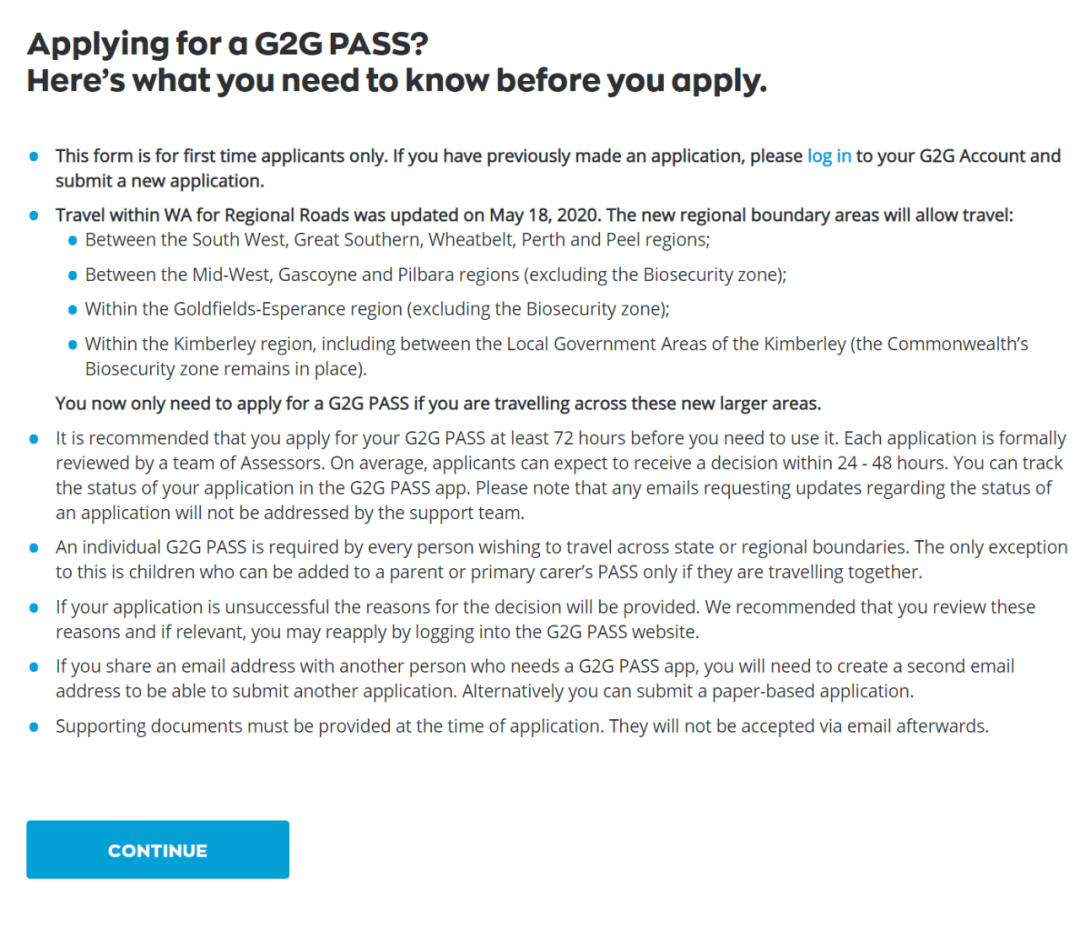
Task: Click the bullet dot before "Travel within WA"
Action: [x=34, y=216]
